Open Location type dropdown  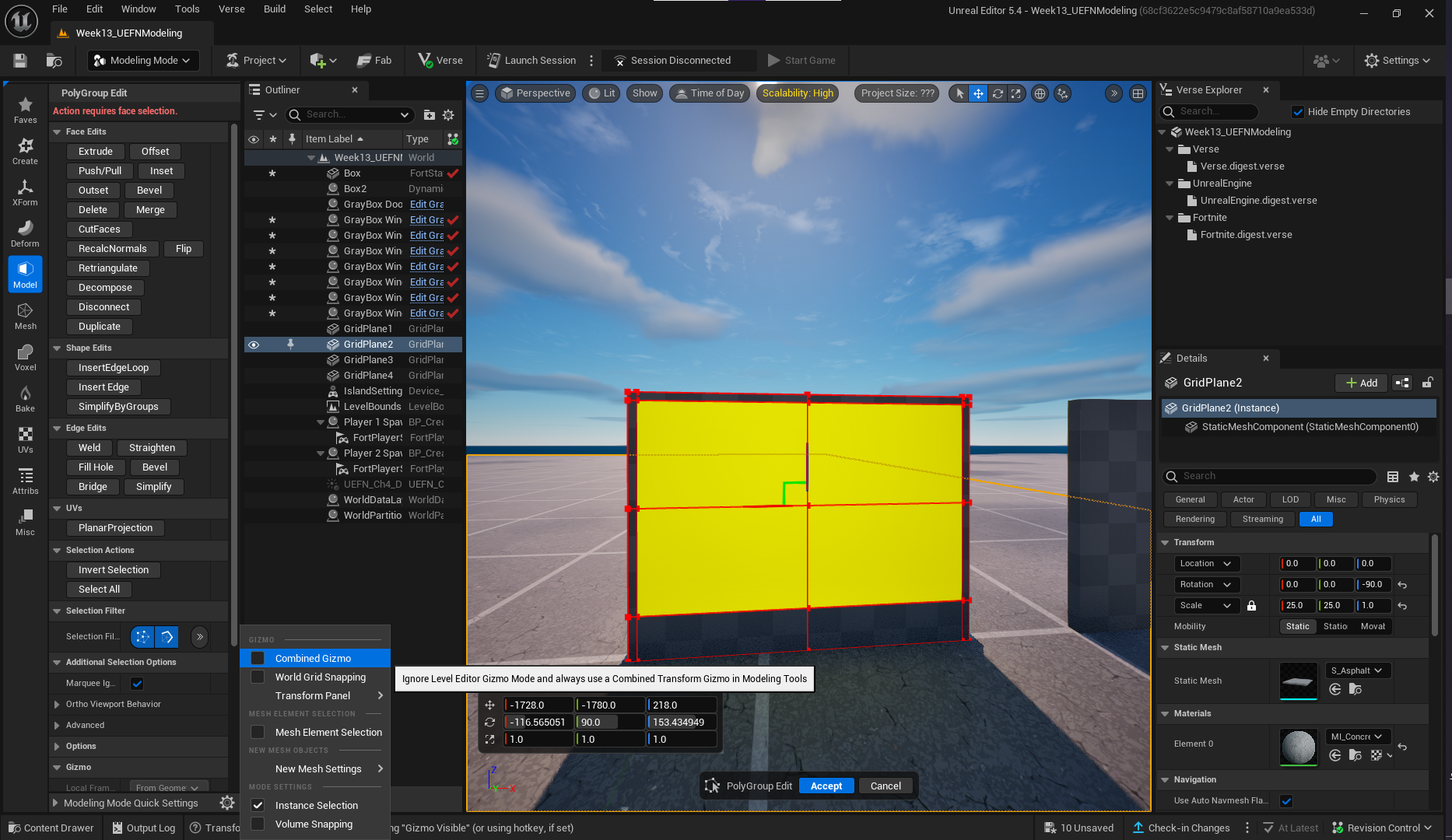pyautogui.click(x=1206, y=563)
